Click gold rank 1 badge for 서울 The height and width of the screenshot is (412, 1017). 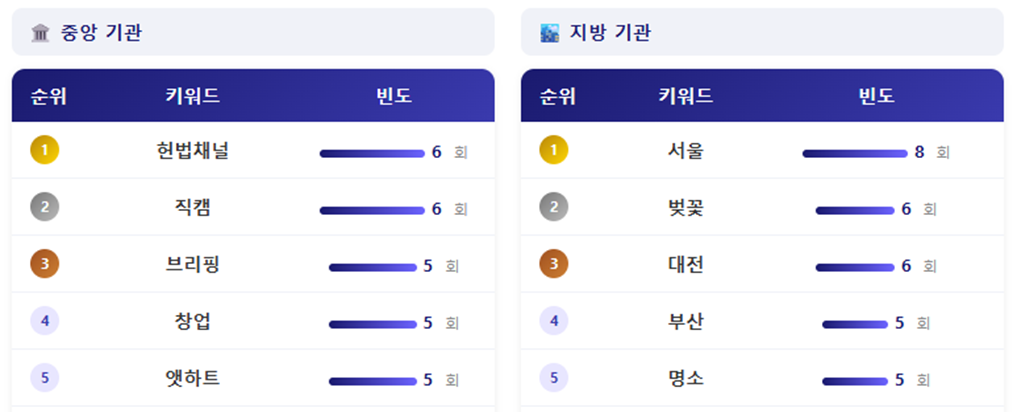554,151
